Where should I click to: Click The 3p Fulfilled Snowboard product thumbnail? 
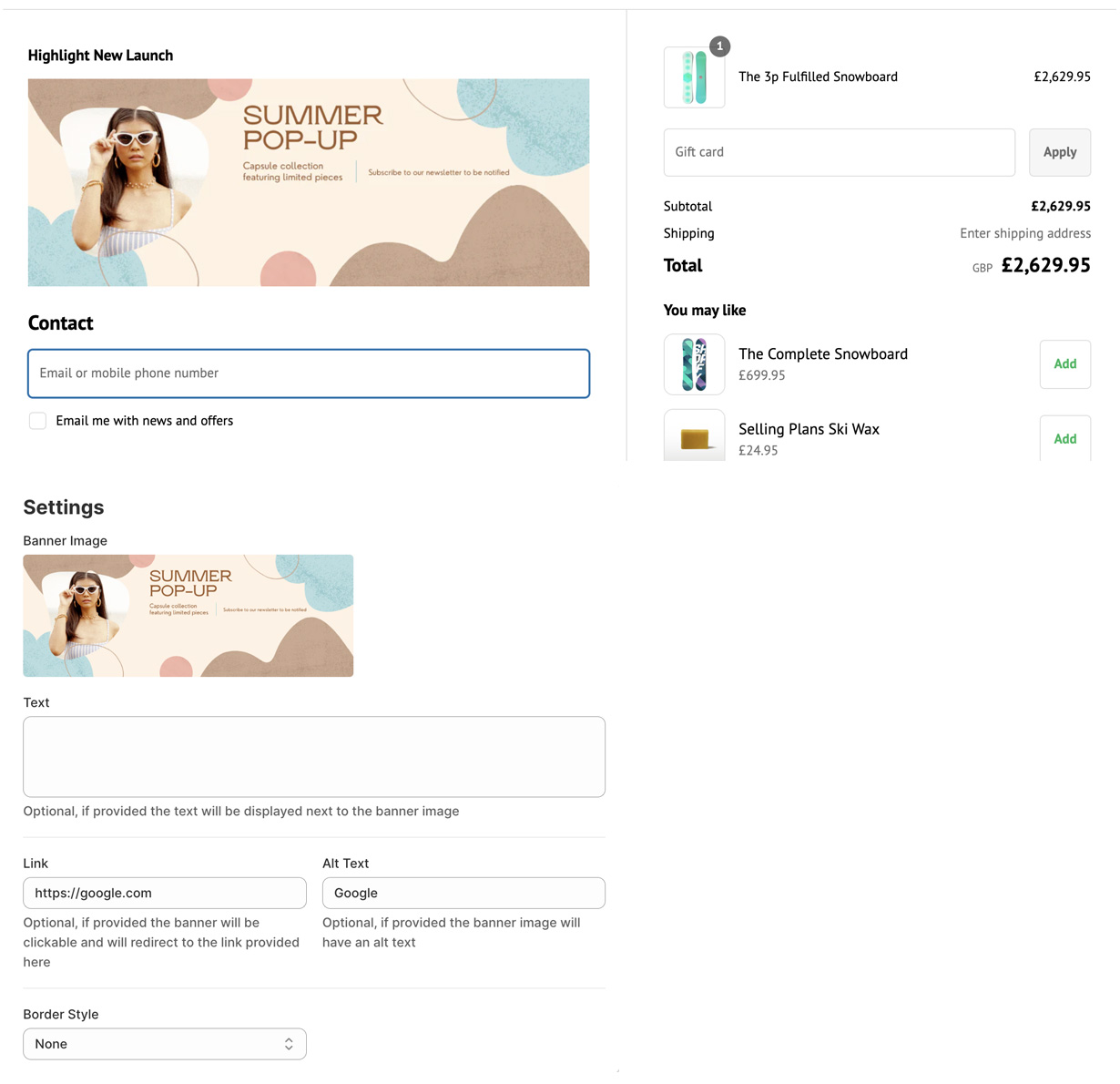click(694, 77)
